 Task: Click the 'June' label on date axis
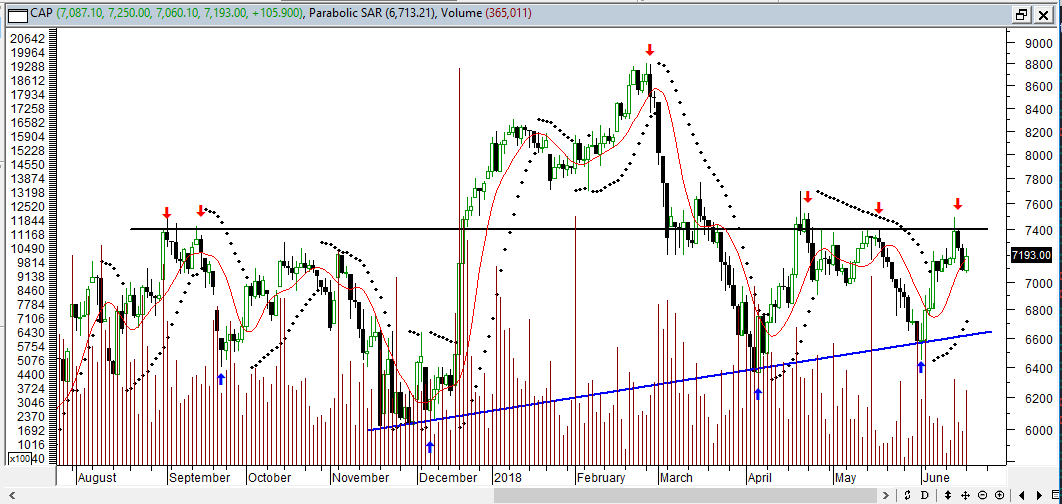tap(937, 478)
